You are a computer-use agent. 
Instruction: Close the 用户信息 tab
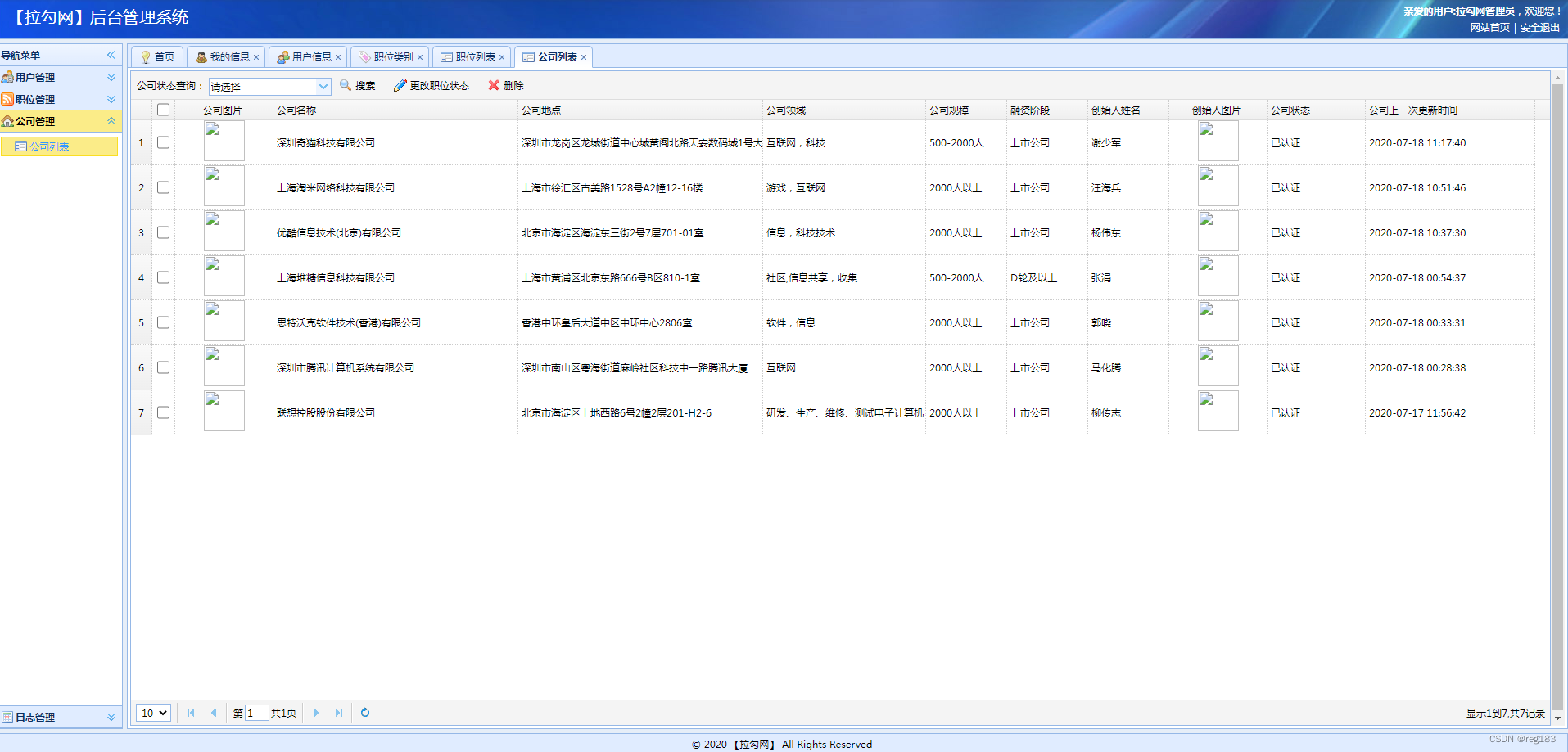coord(338,57)
